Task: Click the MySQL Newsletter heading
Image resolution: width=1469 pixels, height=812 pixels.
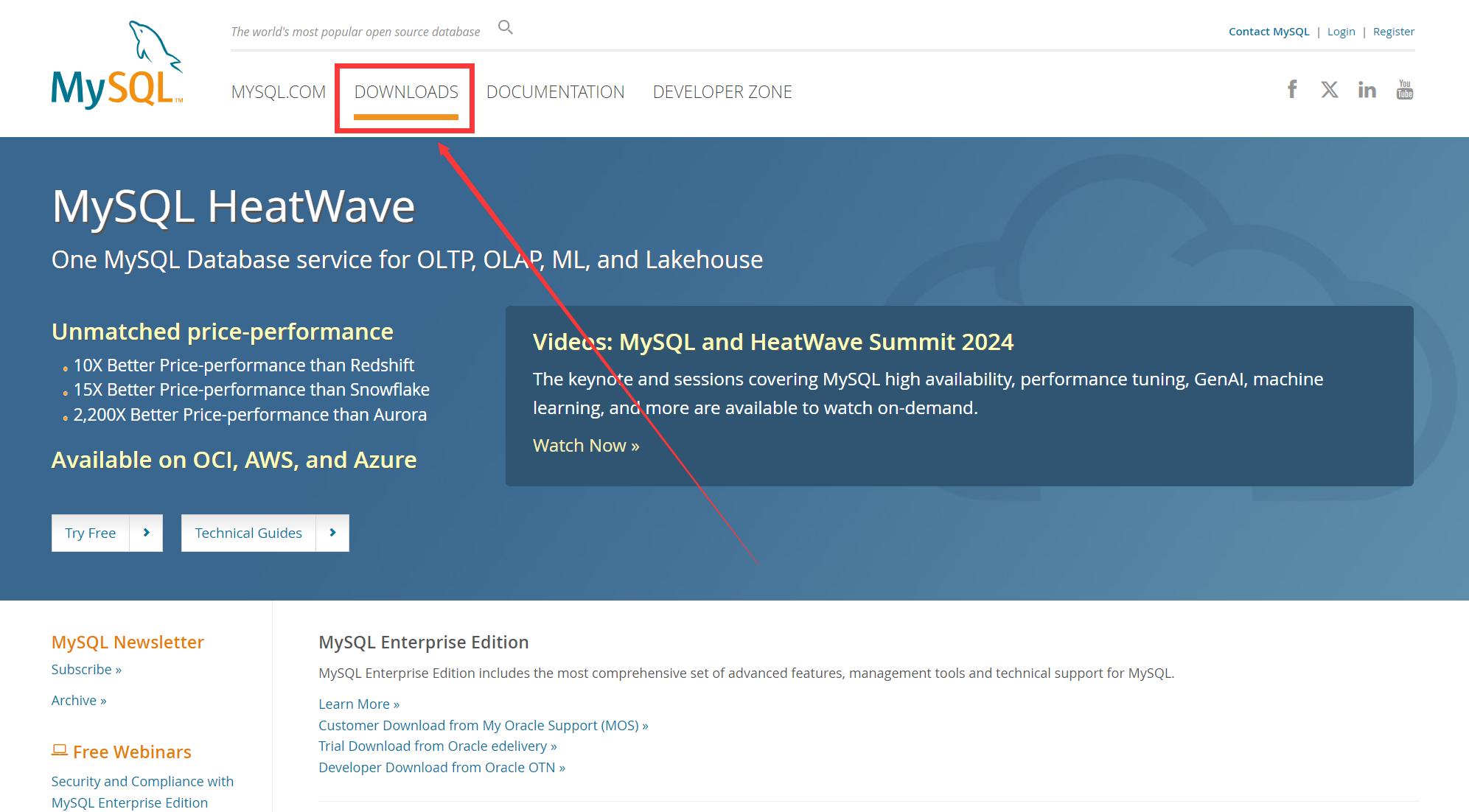Action: (128, 642)
